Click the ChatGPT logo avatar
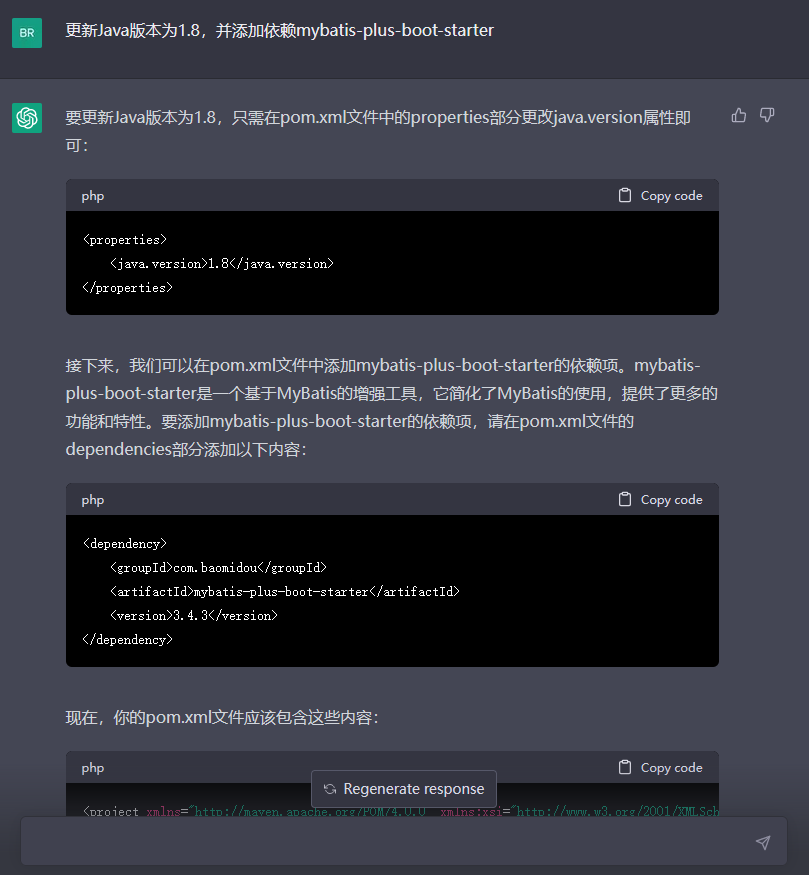The image size is (809, 875). tap(27, 118)
